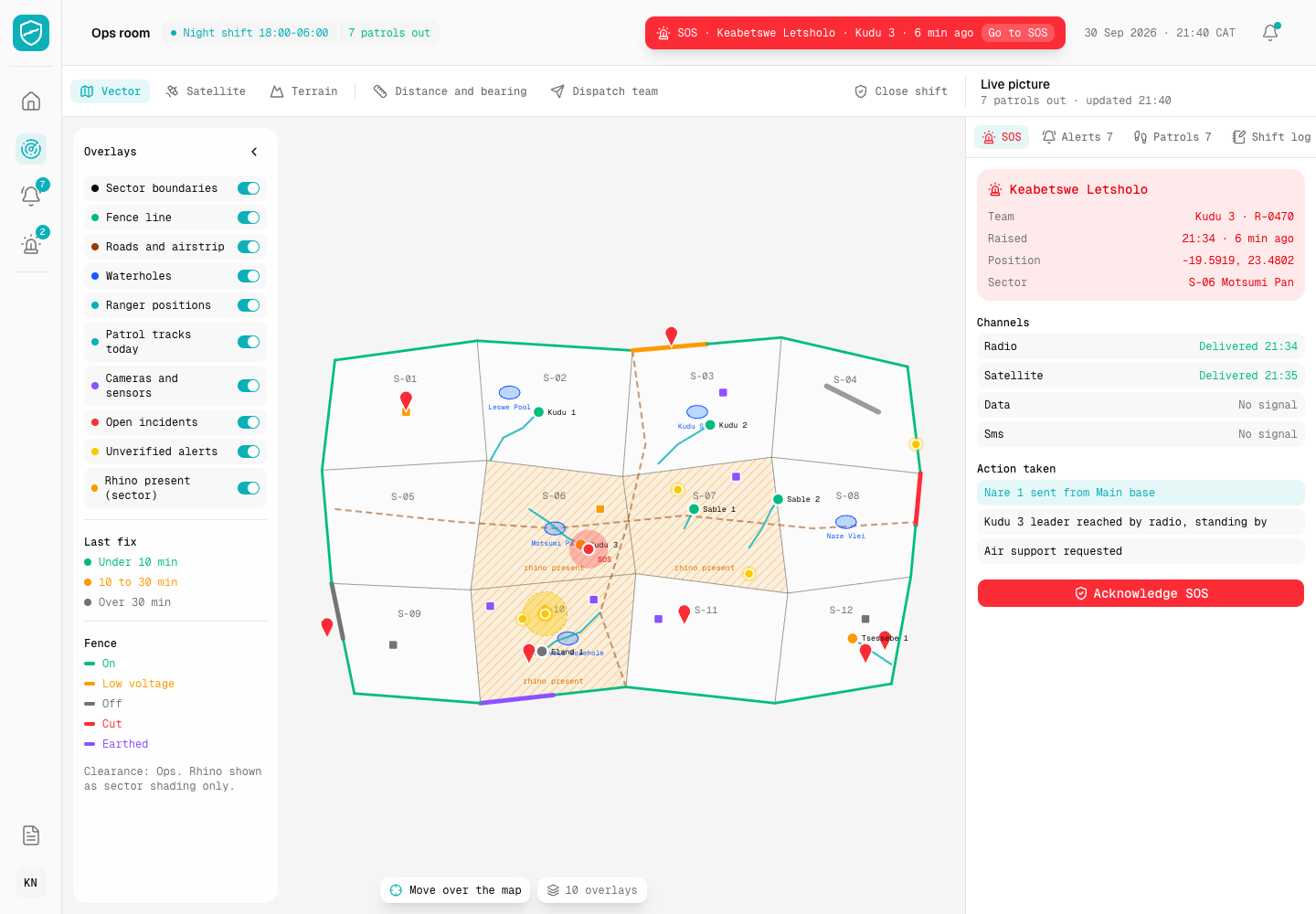Toggle Unverified alerts overlay
The image size is (1316, 914).
pos(249,452)
